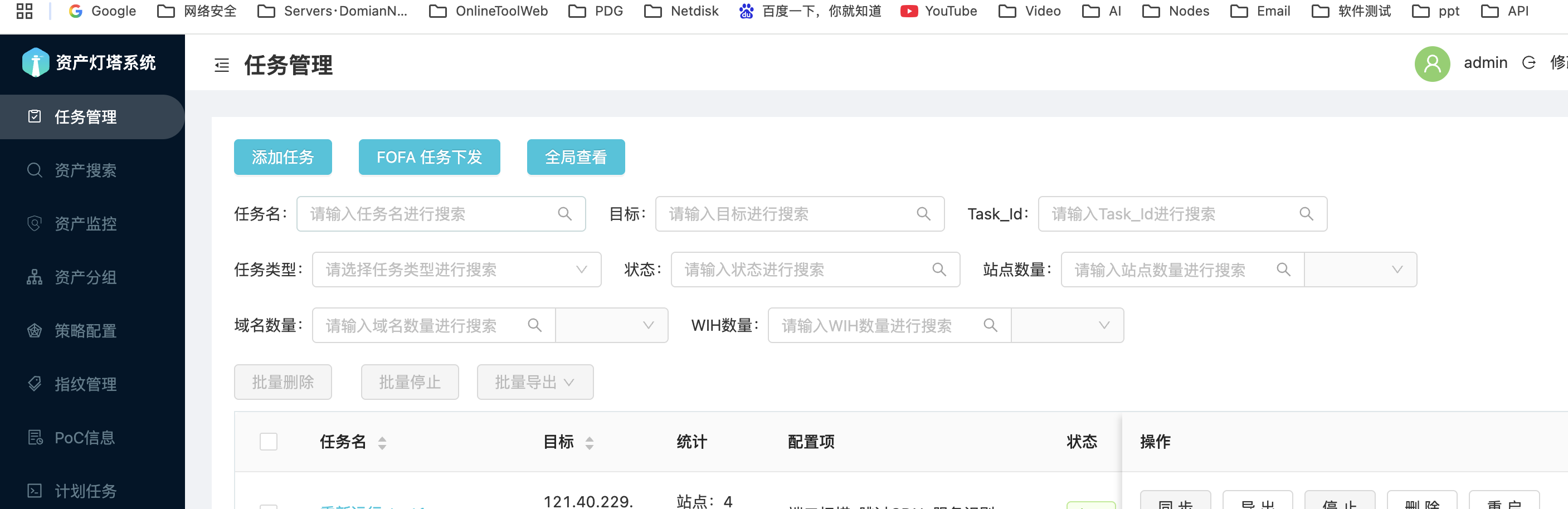Click the 全局查看 button
Viewport: 1568px width, 509px height.
click(x=575, y=158)
